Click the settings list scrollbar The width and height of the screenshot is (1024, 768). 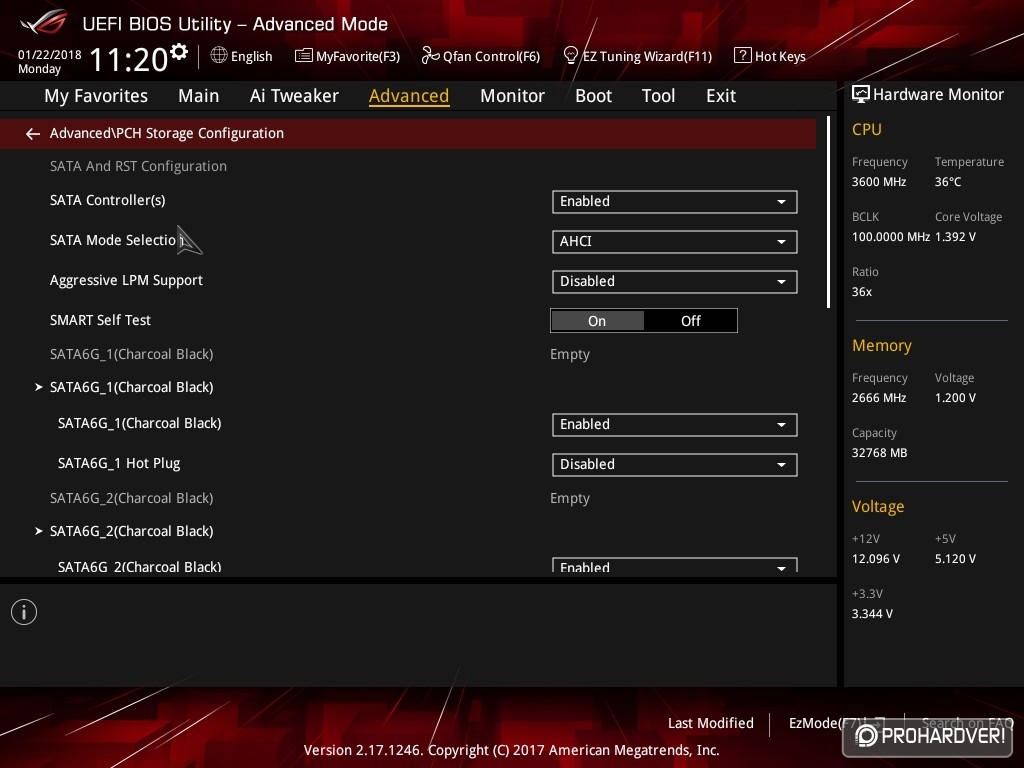click(828, 212)
